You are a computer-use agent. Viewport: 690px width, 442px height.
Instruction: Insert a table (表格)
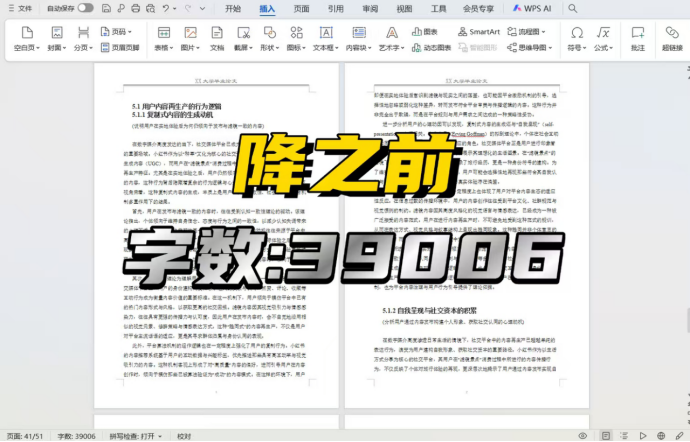tap(164, 38)
